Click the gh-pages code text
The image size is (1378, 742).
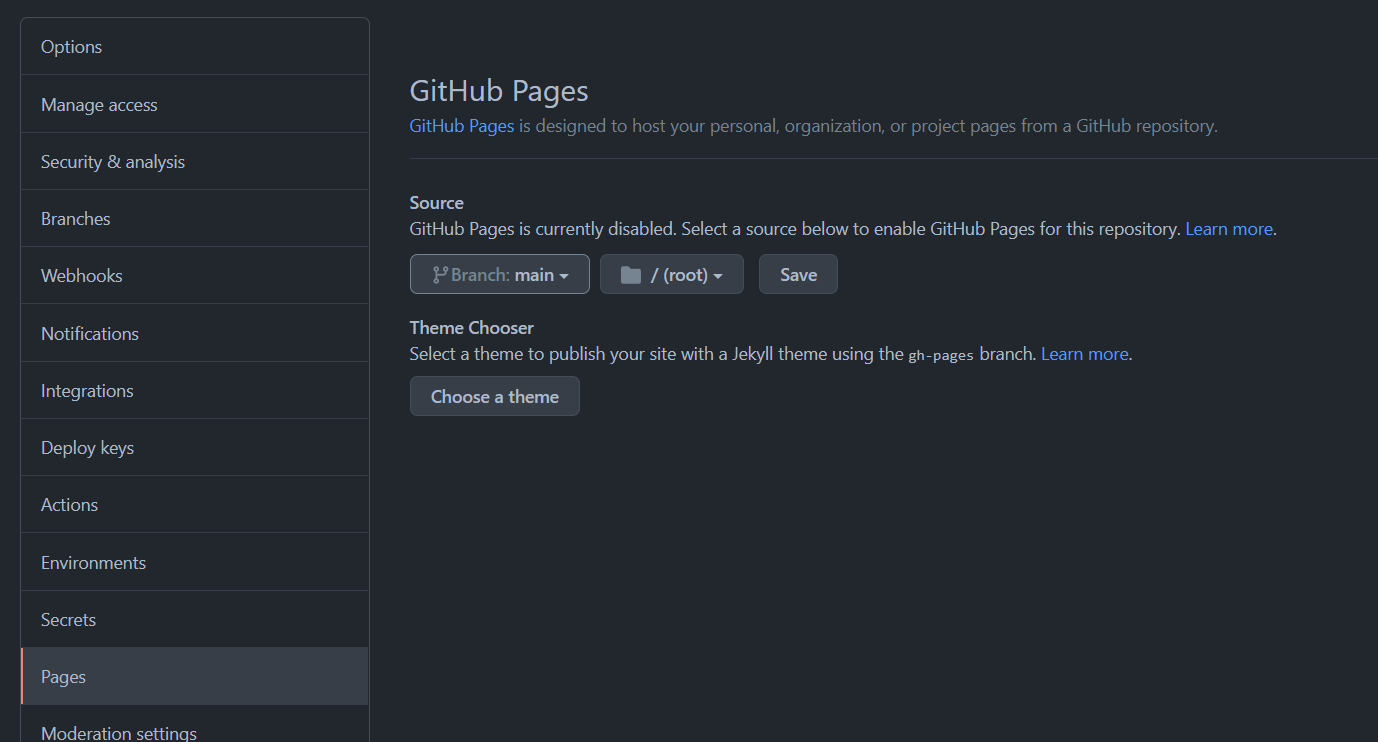(941, 355)
